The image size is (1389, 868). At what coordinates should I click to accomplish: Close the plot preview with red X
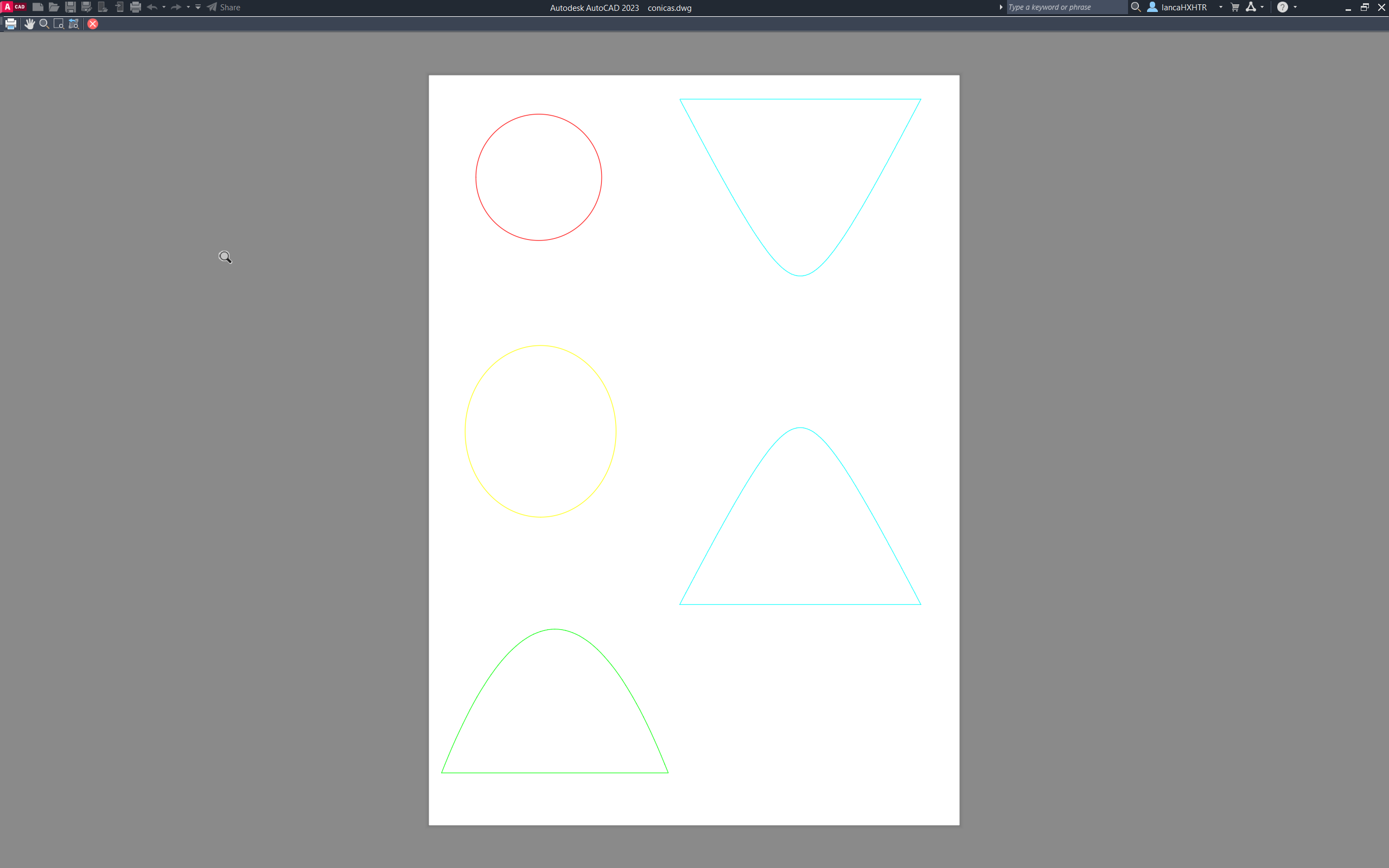(x=92, y=23)
